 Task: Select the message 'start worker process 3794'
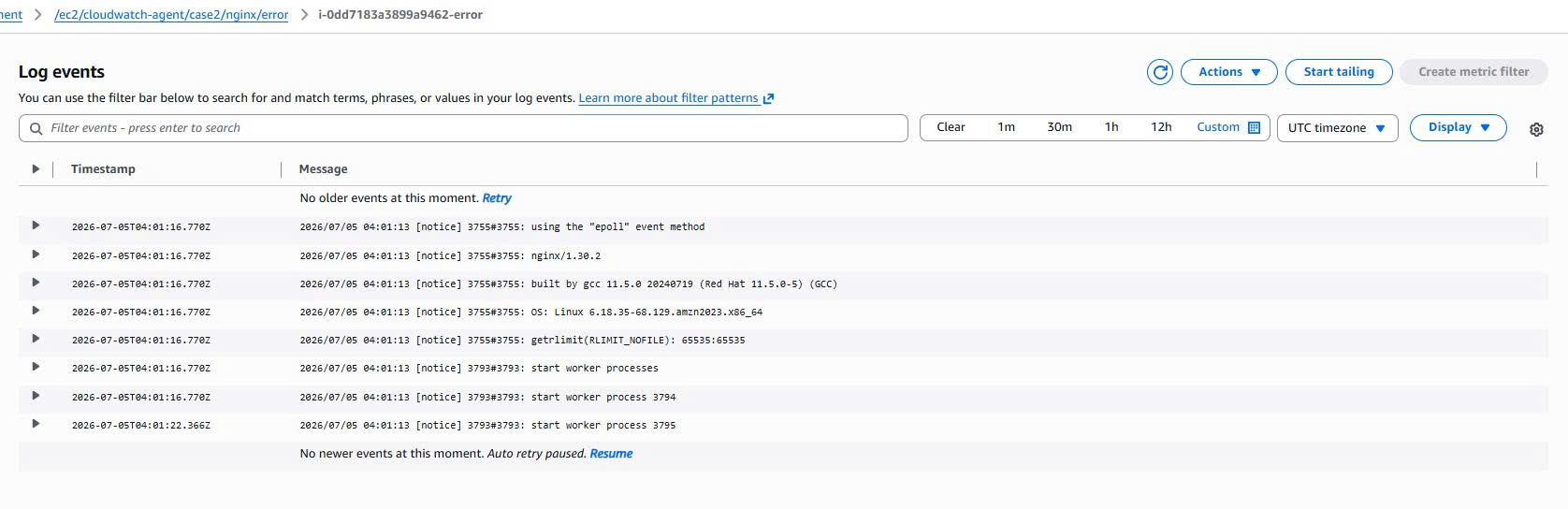(487, 398)
